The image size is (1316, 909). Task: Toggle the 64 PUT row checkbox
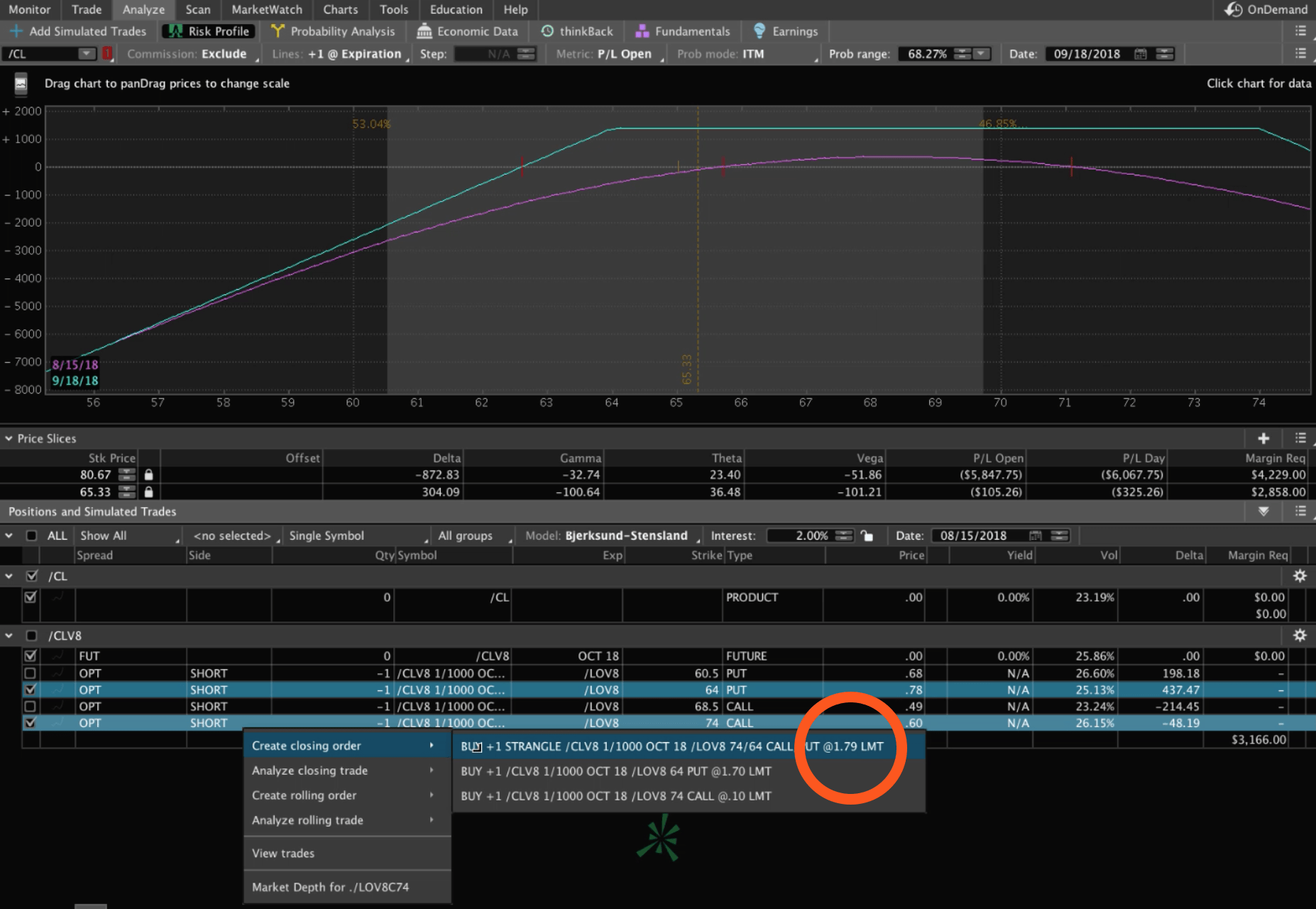(x=30, y=690)
